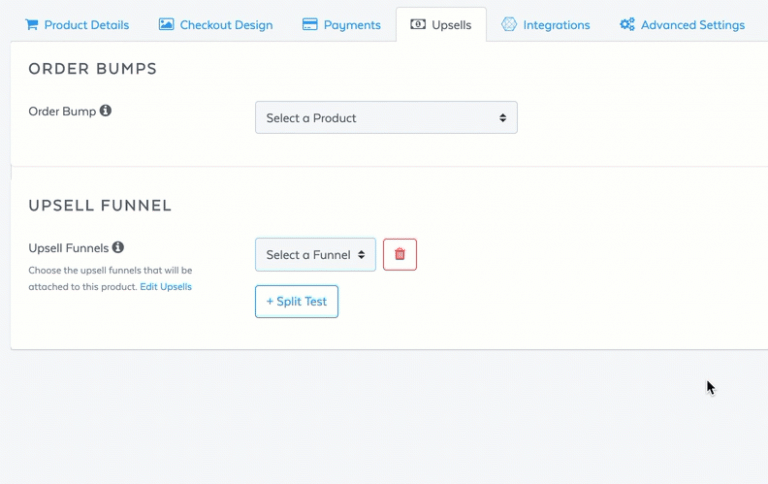Image resolution: width=768 pixels, height=484 pixels.
Task: Add a split test with + Split Test
Action: click(297, 301)
